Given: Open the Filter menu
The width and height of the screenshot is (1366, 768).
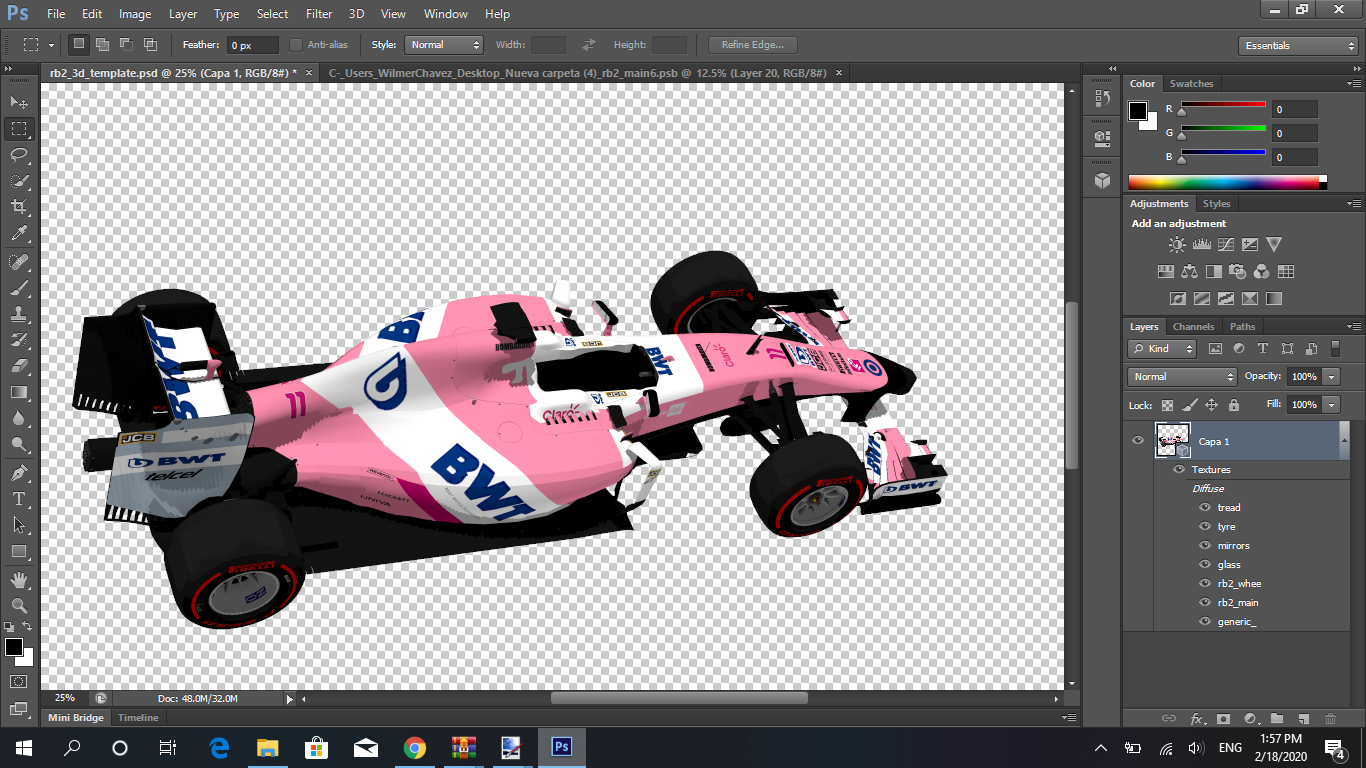Looking at the screenshot, I should pos(319,14).
